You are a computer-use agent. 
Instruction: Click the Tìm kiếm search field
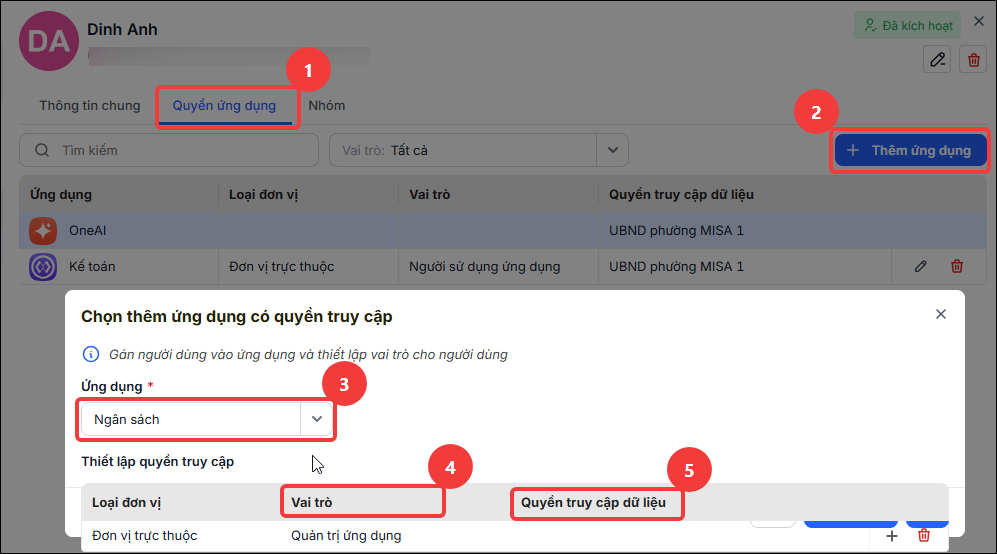(x=169, y=151)
